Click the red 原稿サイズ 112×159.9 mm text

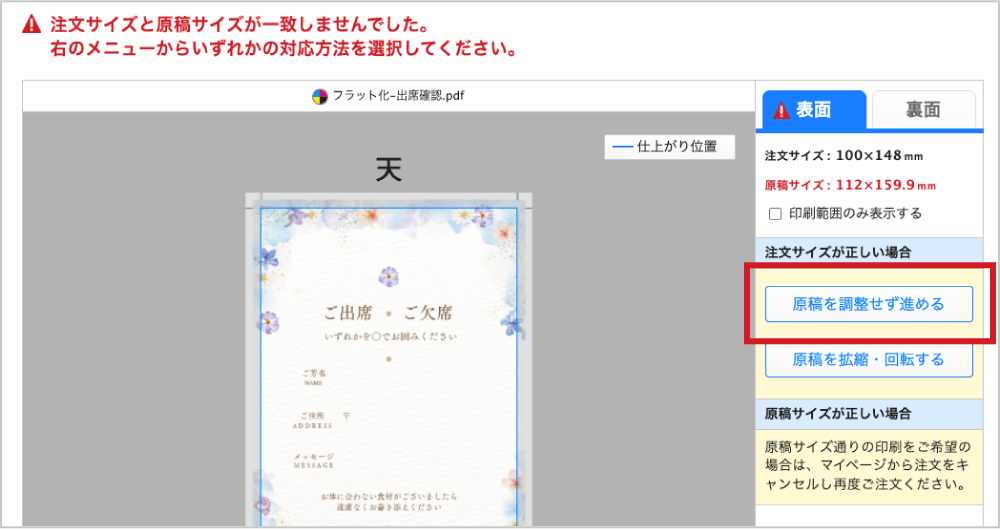coord(850,186)
